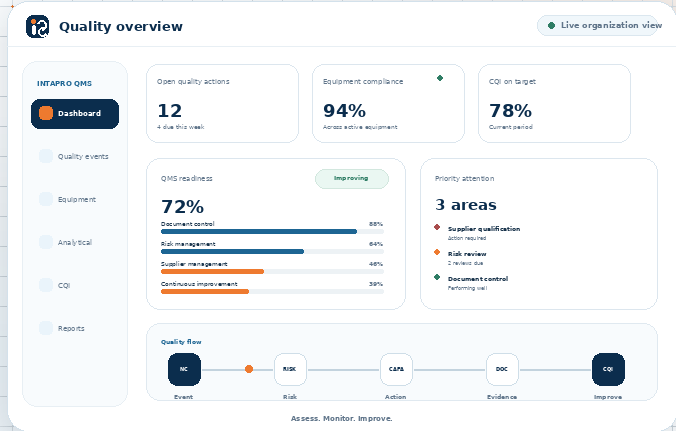Screen dimensions: 676x431
Task: Open the Open quality actions card
Action: 222,103
